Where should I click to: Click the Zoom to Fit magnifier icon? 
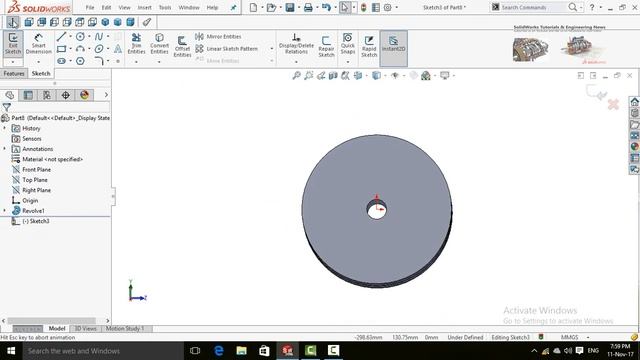(x=296, y=76)
